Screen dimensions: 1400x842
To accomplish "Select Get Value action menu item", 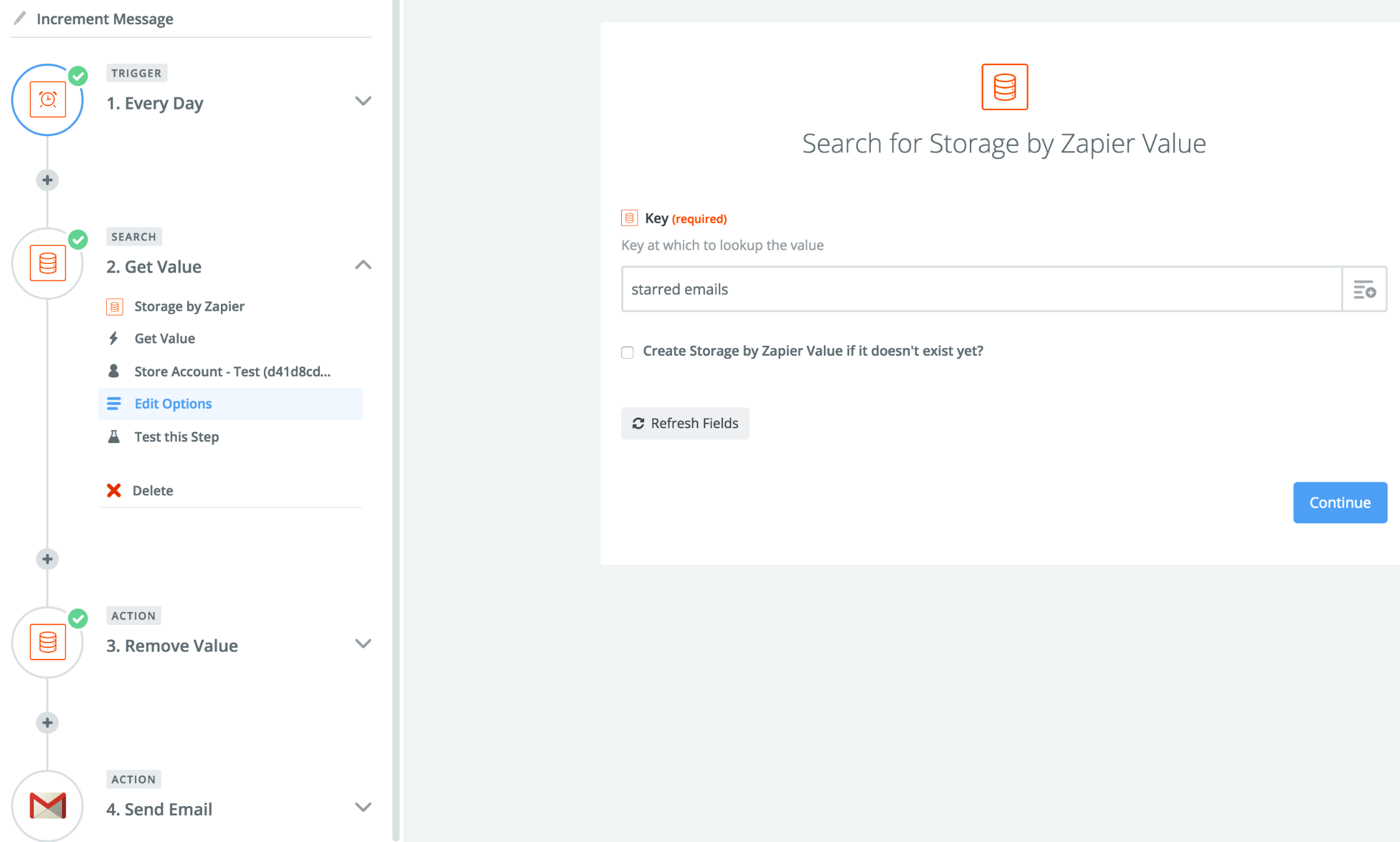I will (x=231, y=338).
